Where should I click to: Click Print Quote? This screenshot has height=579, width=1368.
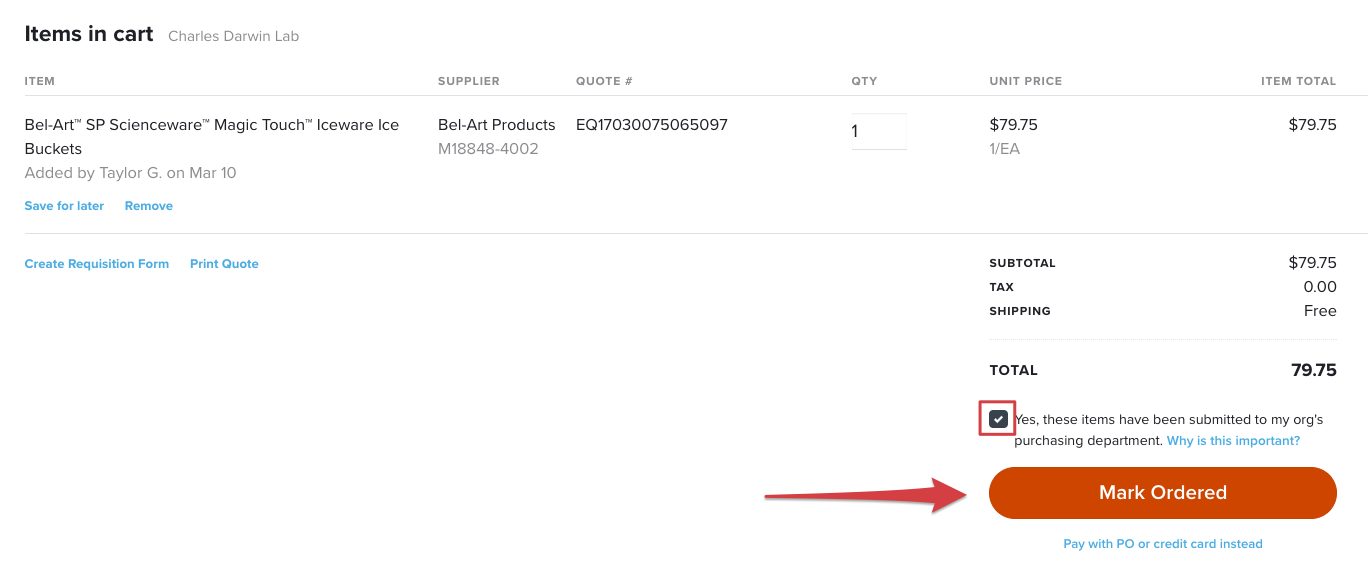(x=223, y=263)
